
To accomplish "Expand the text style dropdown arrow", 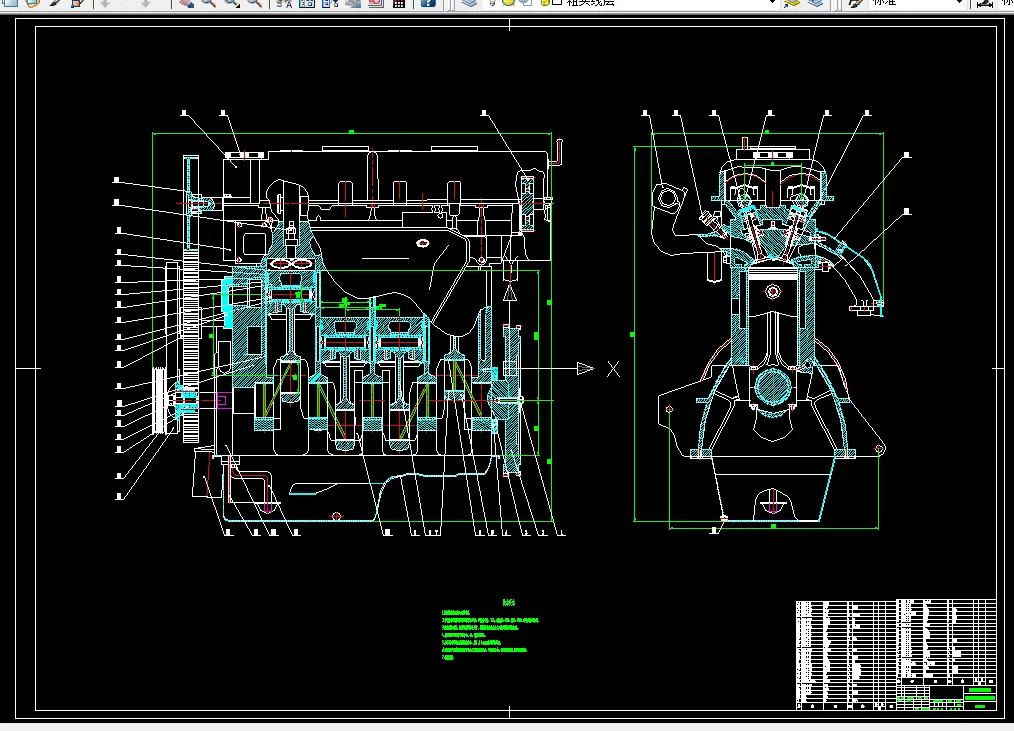I will (959, 3).
